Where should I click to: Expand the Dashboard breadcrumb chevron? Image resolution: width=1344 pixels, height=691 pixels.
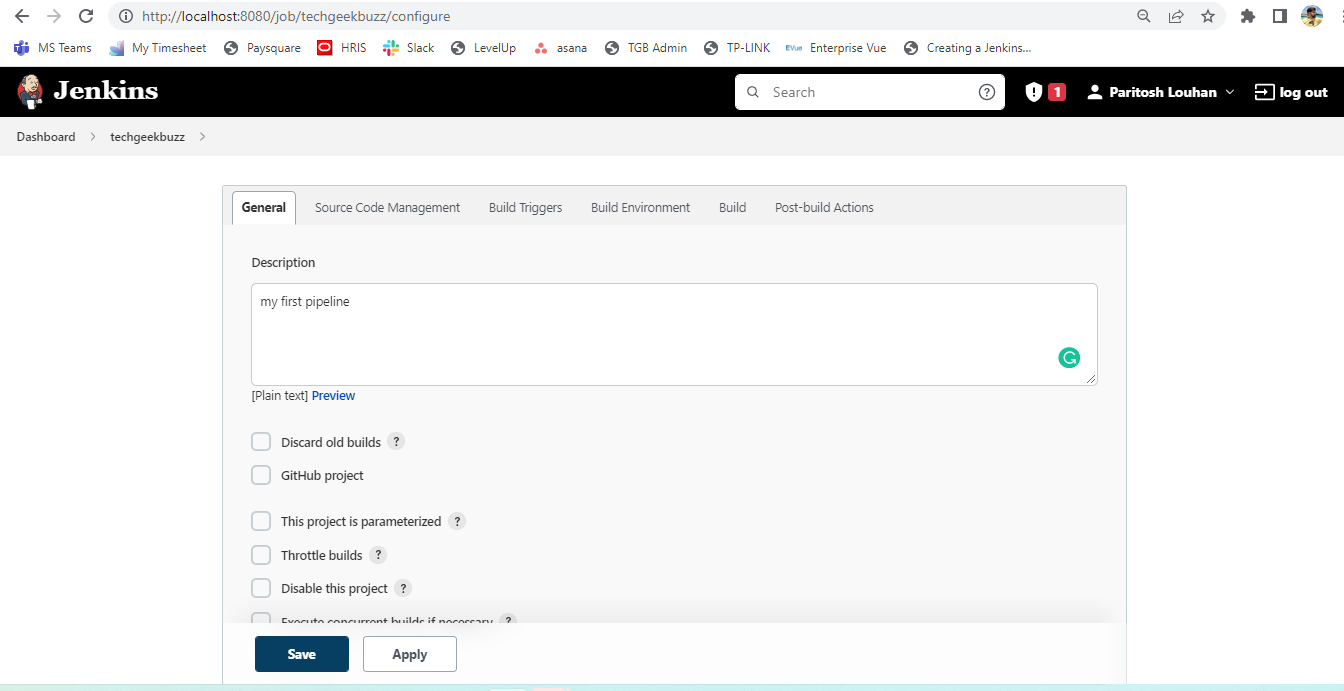pyautogui.click(x=92, y=137)
